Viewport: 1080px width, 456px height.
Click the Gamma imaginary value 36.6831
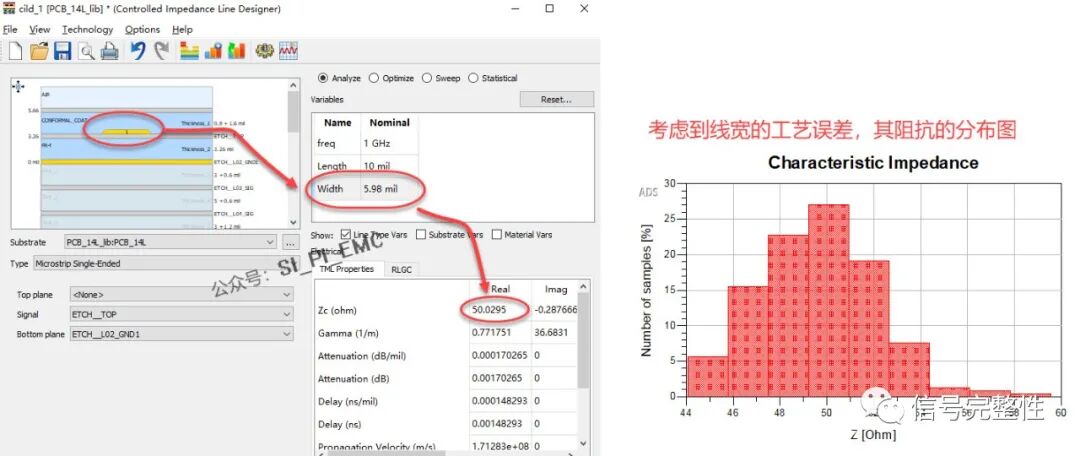(551, 333)
